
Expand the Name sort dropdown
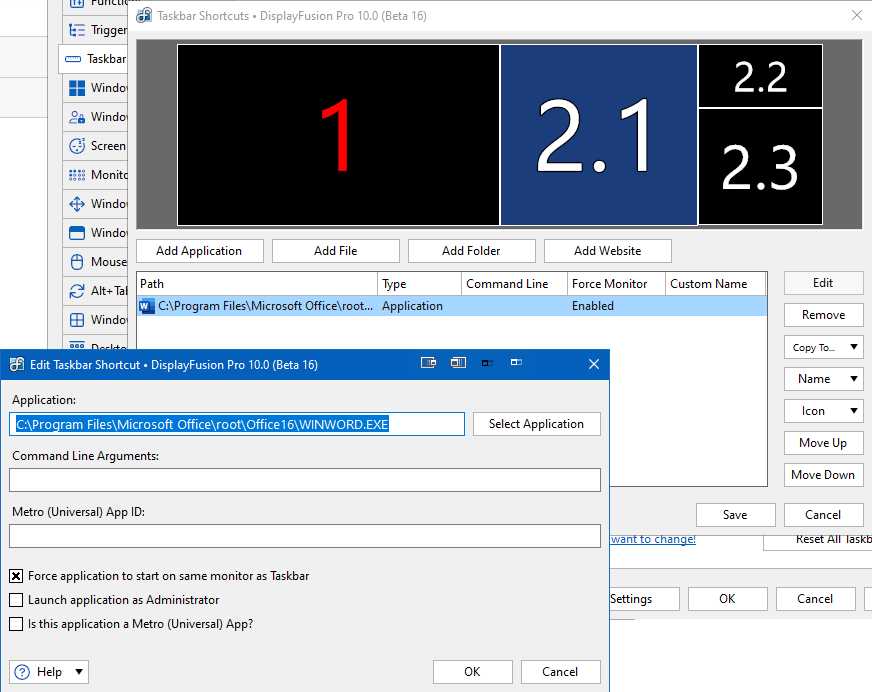point(824,379)
